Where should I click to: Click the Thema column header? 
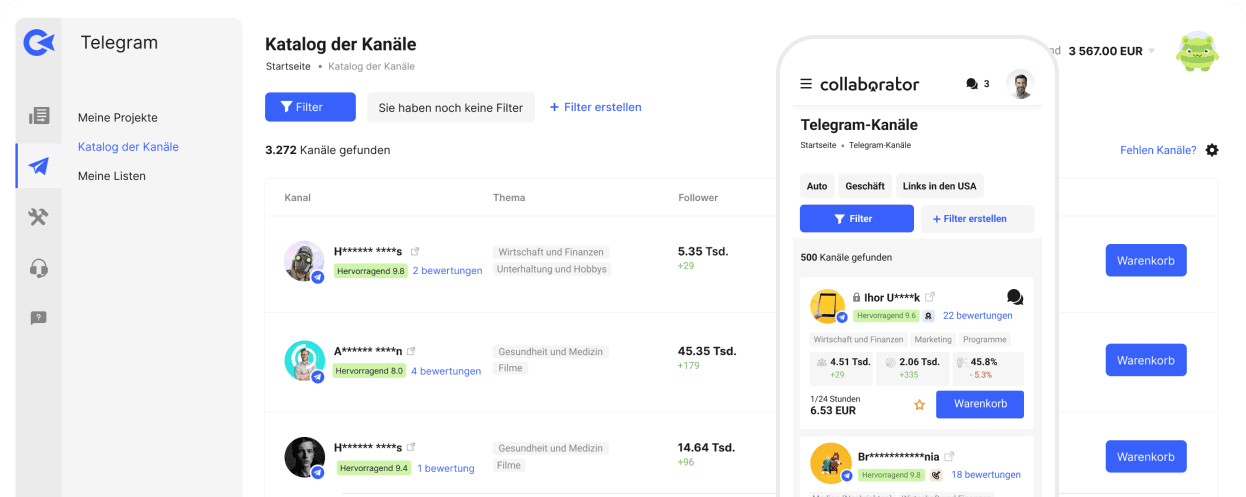pos(509,197)
